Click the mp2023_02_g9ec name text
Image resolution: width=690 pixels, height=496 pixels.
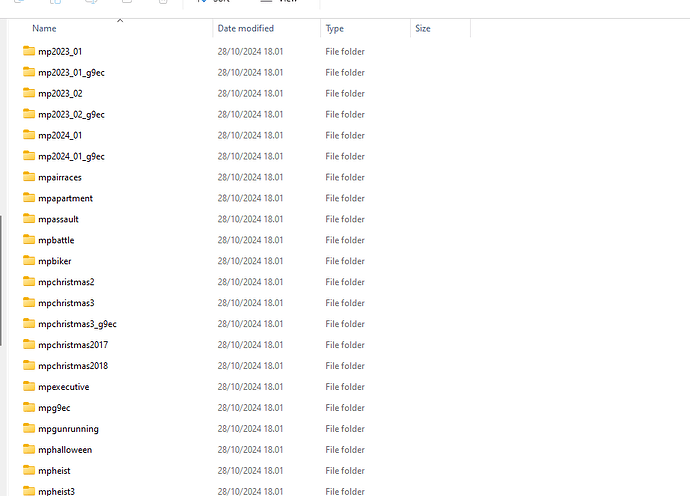click(x=71, y=114)
